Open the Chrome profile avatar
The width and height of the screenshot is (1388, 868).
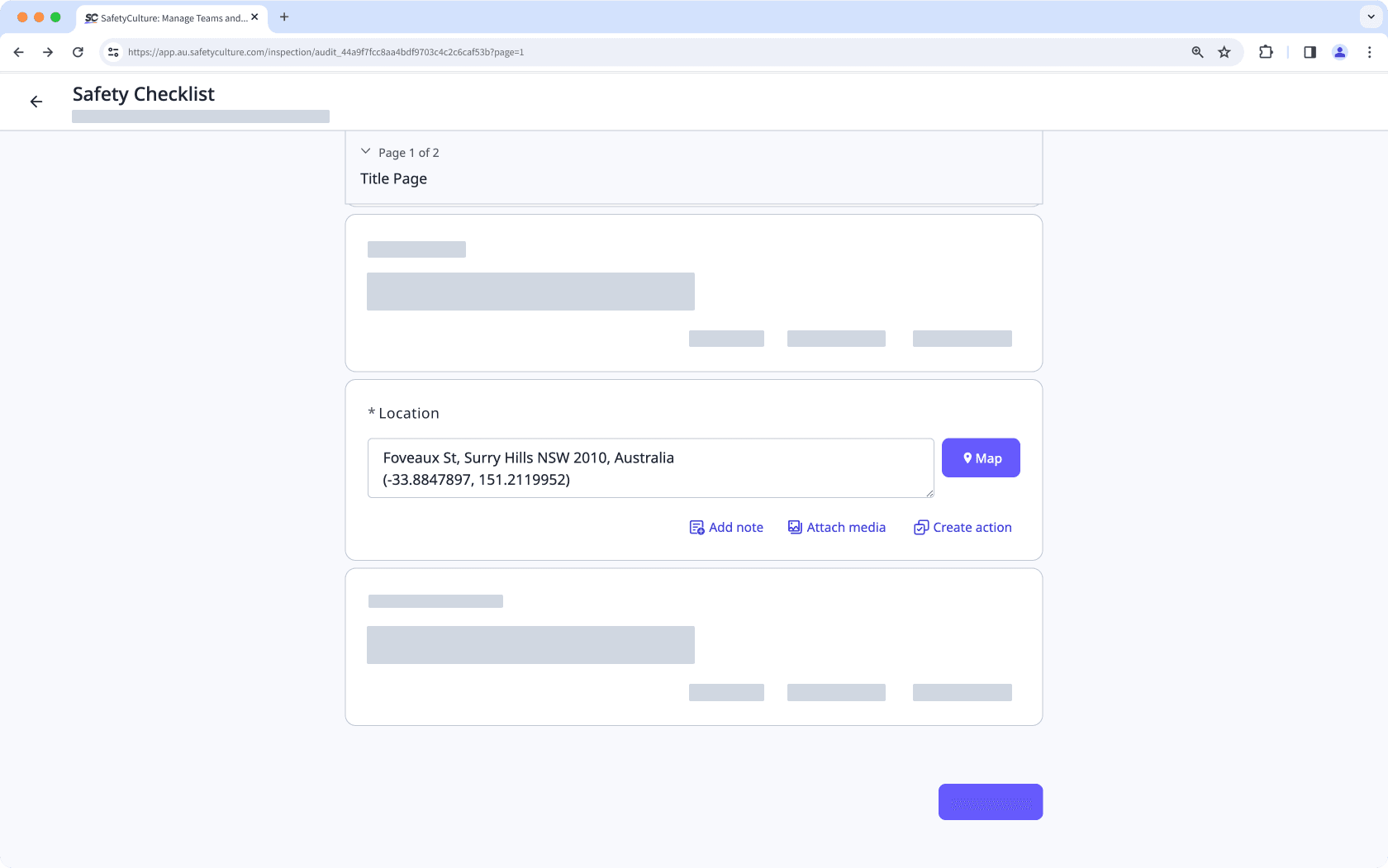(1339, 52)
